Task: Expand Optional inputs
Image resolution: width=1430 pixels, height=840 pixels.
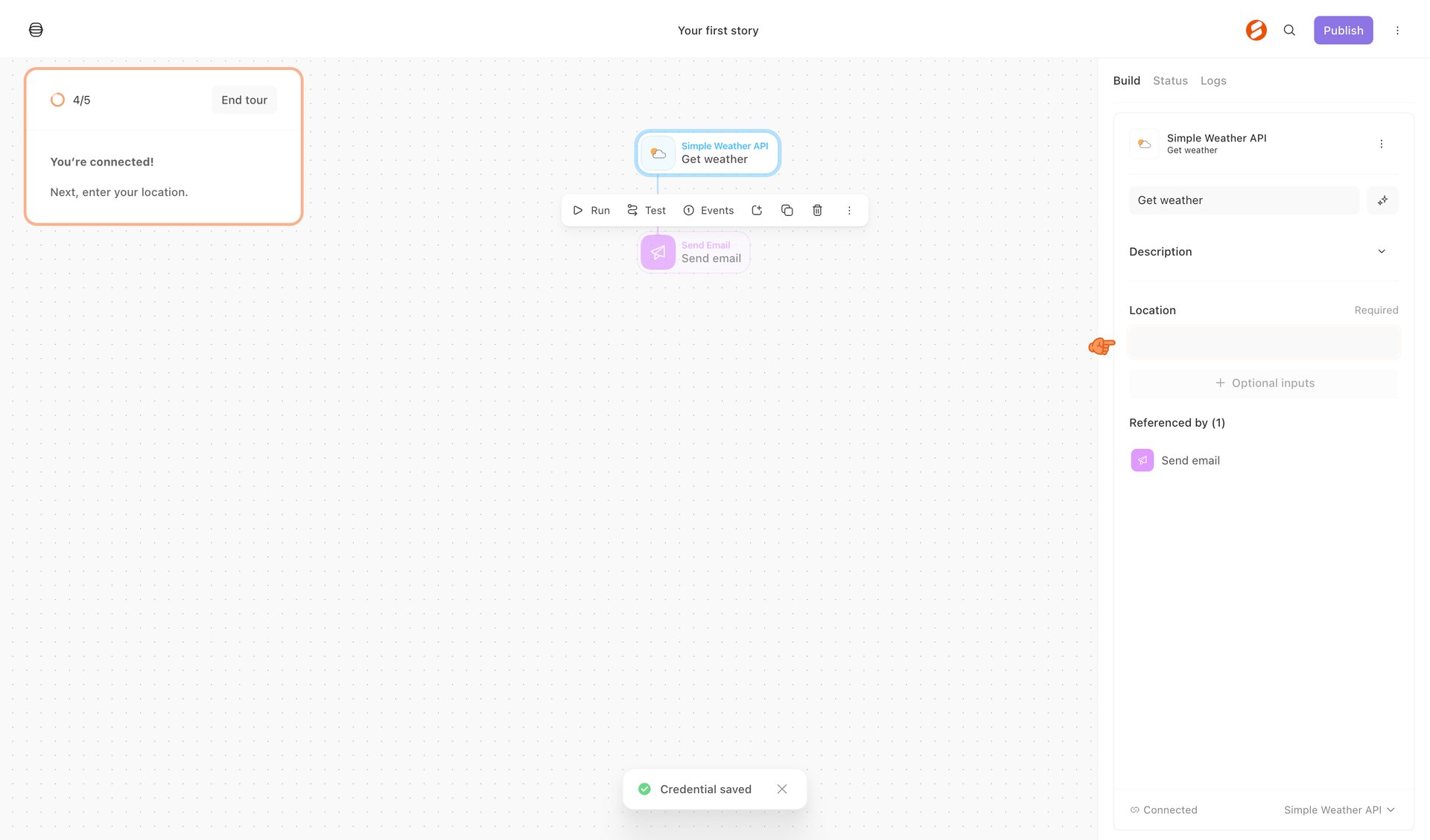Action: click(1264, 383)
